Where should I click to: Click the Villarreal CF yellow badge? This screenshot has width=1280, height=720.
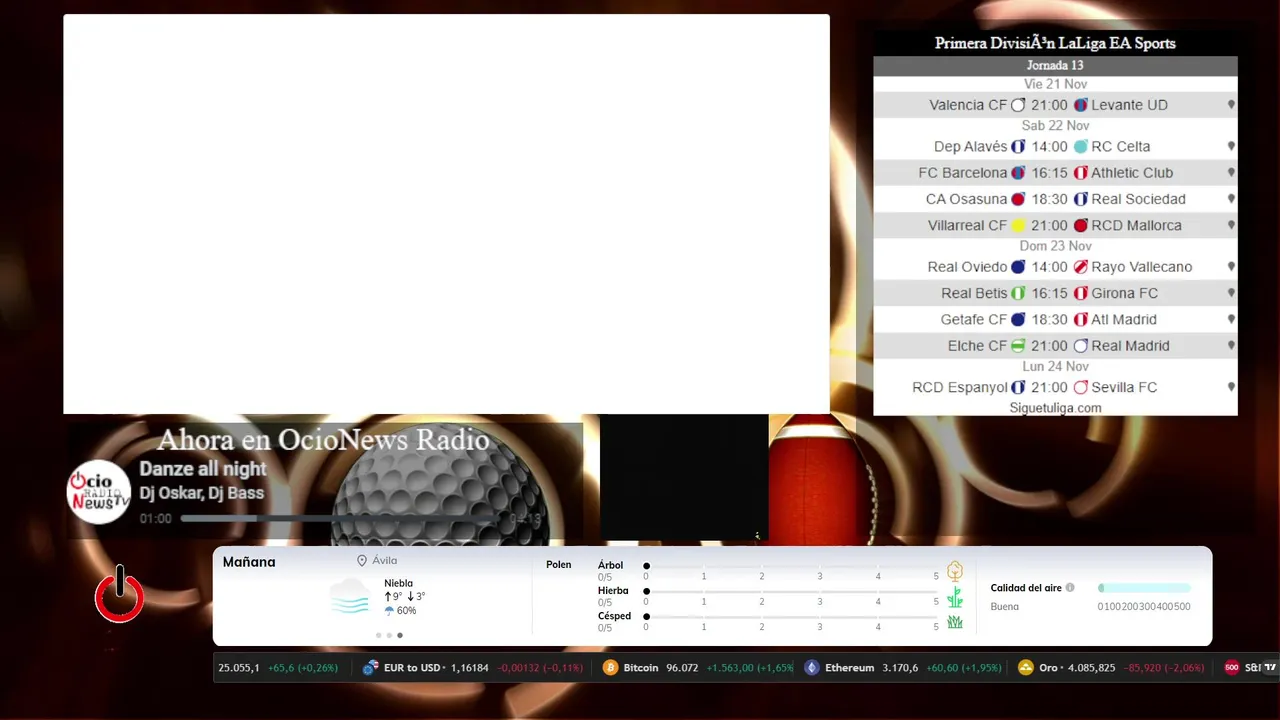pos(1018,226)
